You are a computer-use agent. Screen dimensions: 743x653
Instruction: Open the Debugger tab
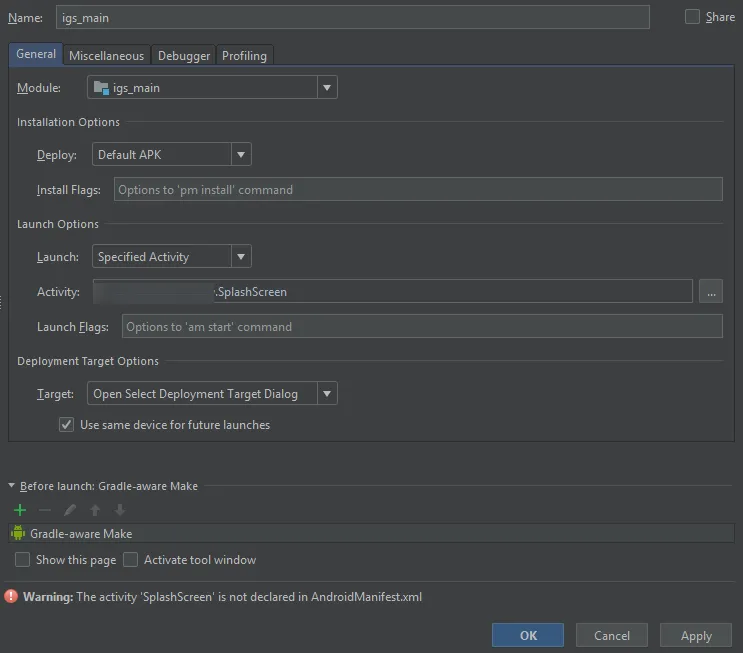[184, 56]
